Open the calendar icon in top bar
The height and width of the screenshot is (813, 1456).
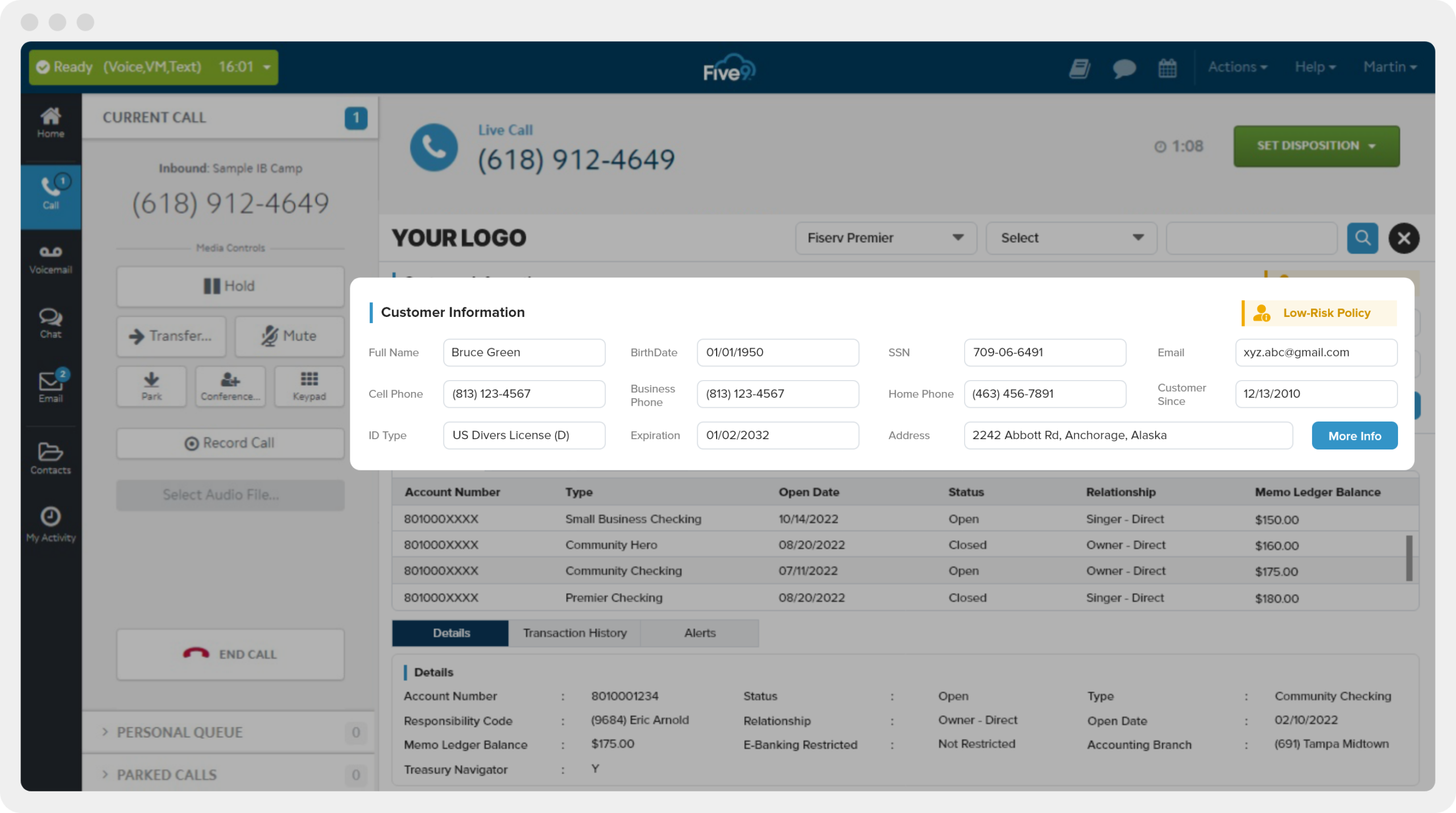(x=1168, y=68)
